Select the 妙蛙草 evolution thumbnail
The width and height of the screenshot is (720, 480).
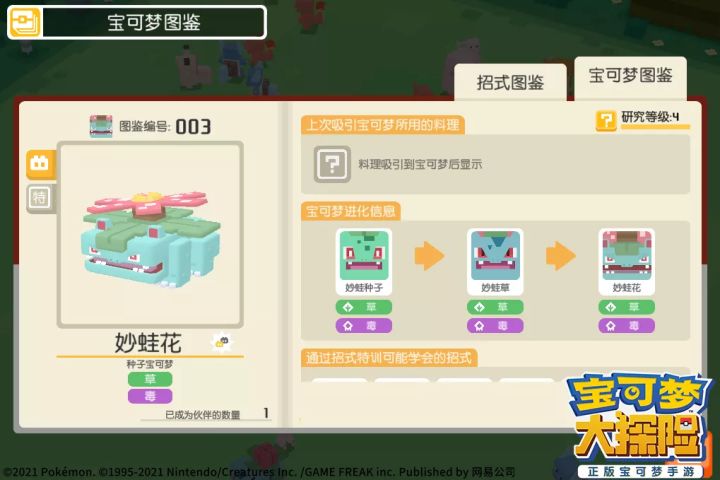pos(495,262)
